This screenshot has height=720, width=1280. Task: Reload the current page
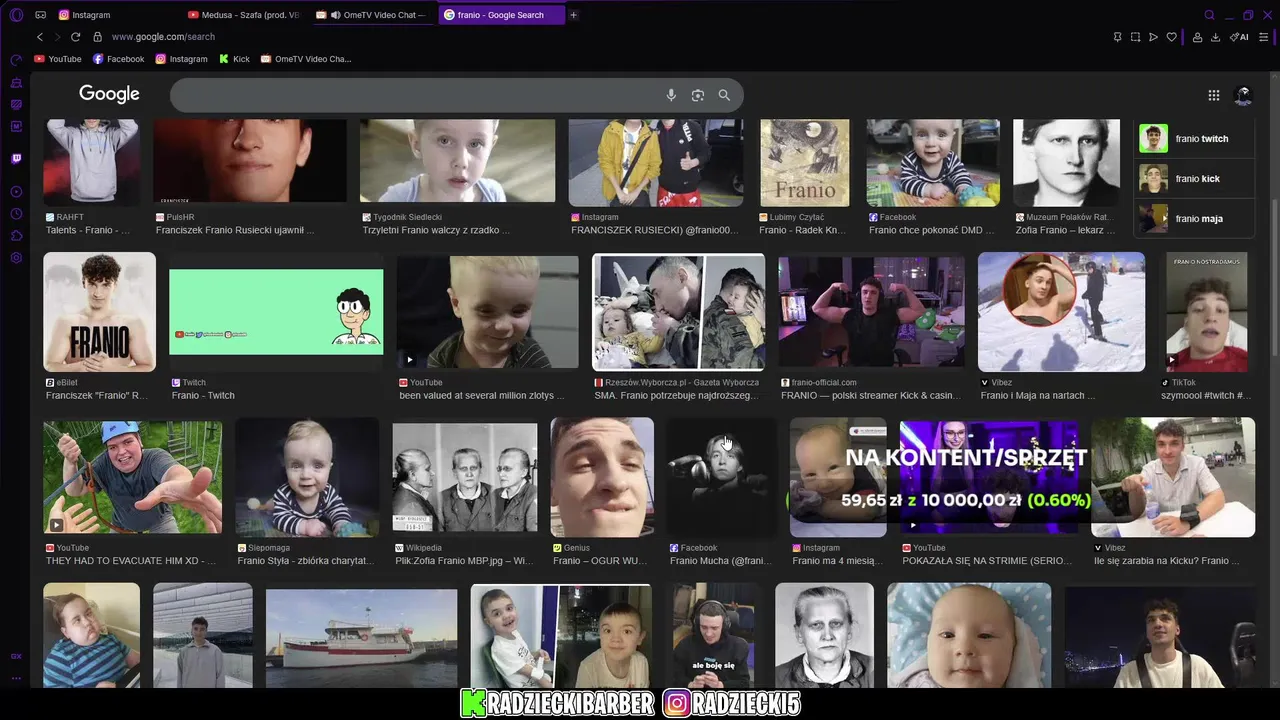click(x=75, y=37)
